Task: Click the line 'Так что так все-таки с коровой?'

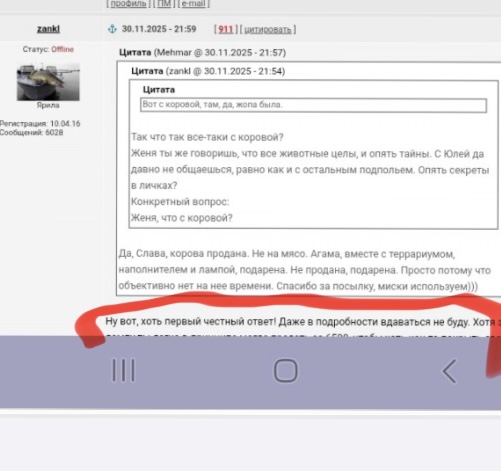Action: click(x=207, y=137)
